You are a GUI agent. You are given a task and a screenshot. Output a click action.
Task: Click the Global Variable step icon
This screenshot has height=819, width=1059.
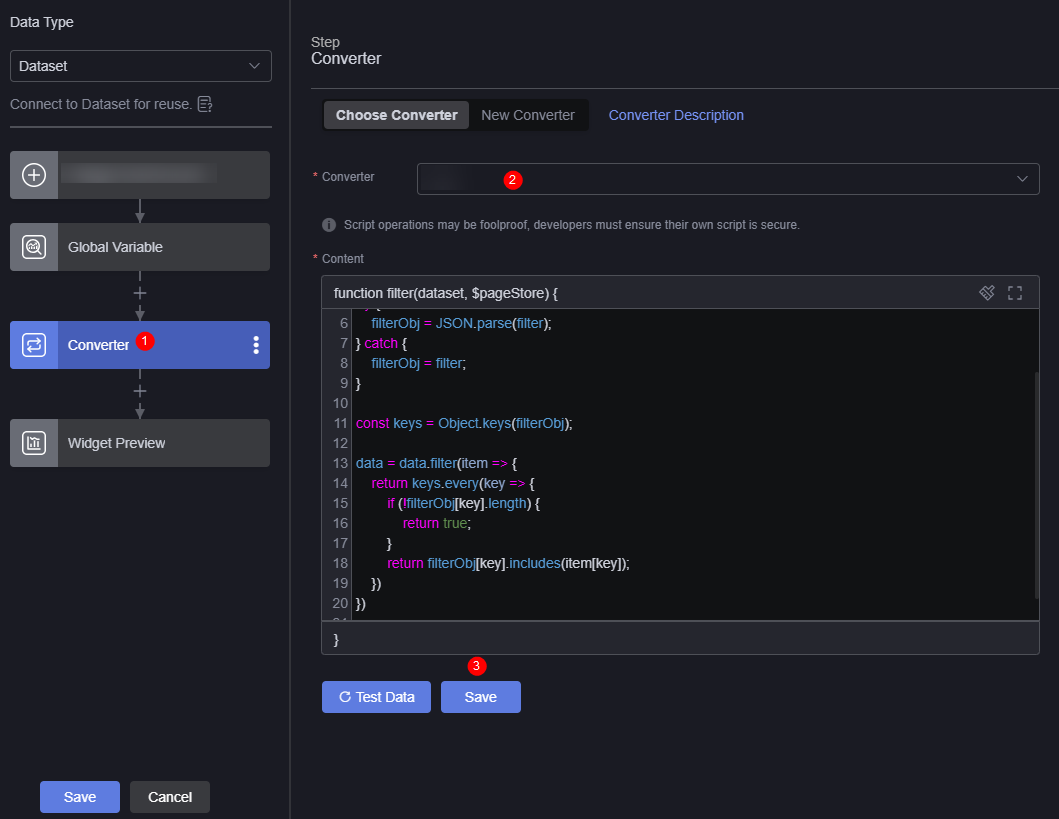[34, 247]
